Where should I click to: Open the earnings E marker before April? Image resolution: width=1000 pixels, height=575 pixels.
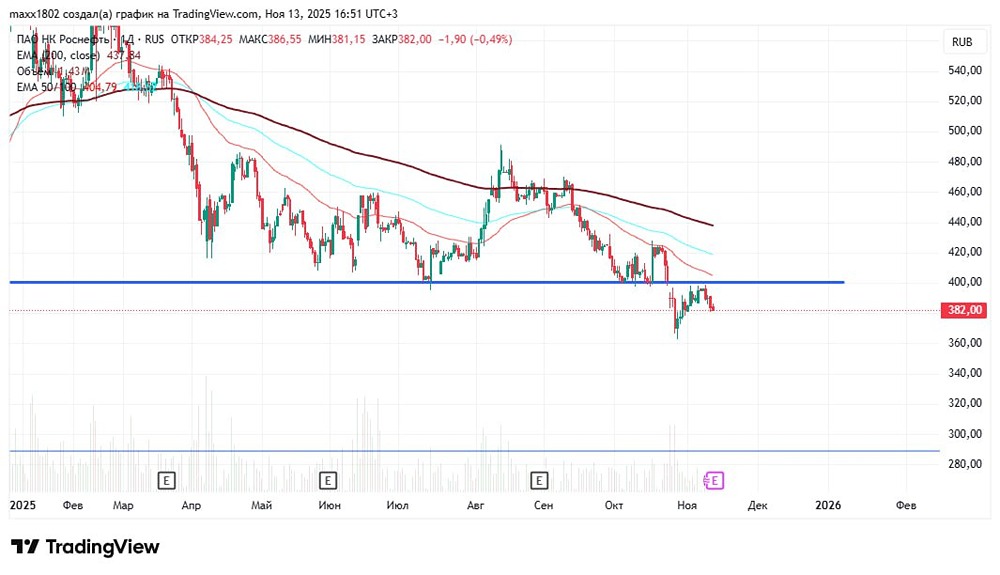coord(166,481)
